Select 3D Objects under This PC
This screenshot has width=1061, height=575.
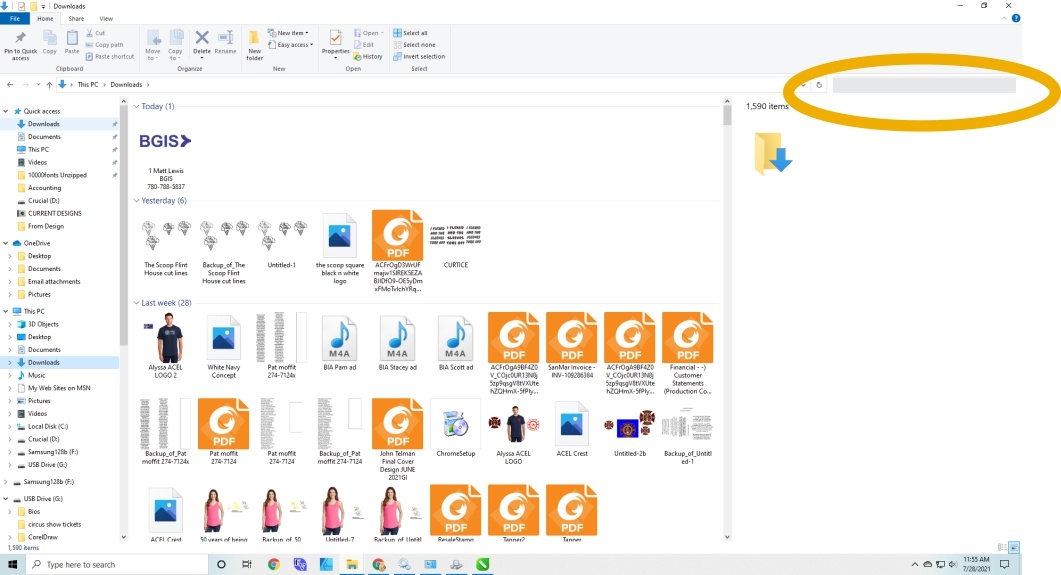[x=43, y=324]
